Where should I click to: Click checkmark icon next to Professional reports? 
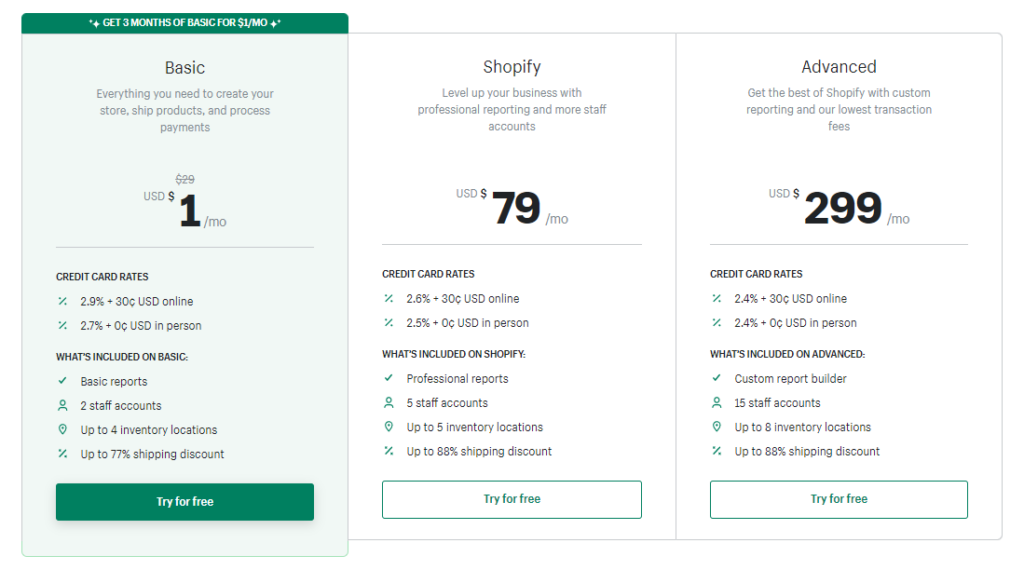coord(389,378)
